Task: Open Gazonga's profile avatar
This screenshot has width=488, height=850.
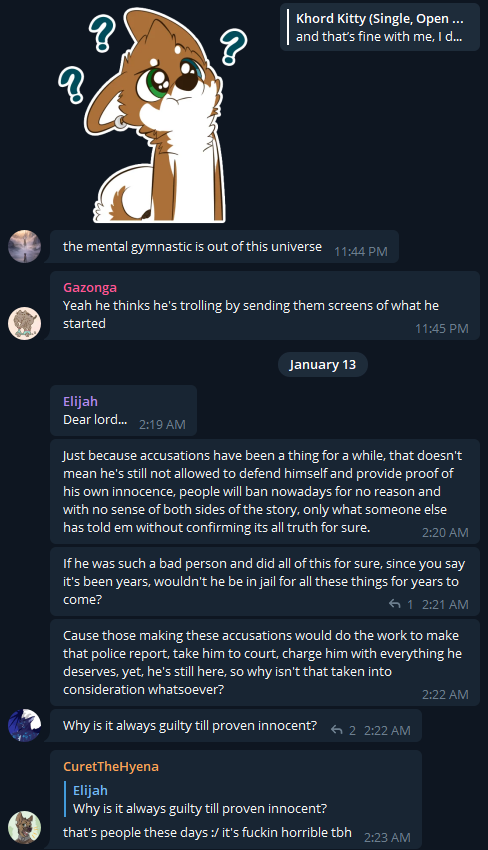Action: [24, 324]
